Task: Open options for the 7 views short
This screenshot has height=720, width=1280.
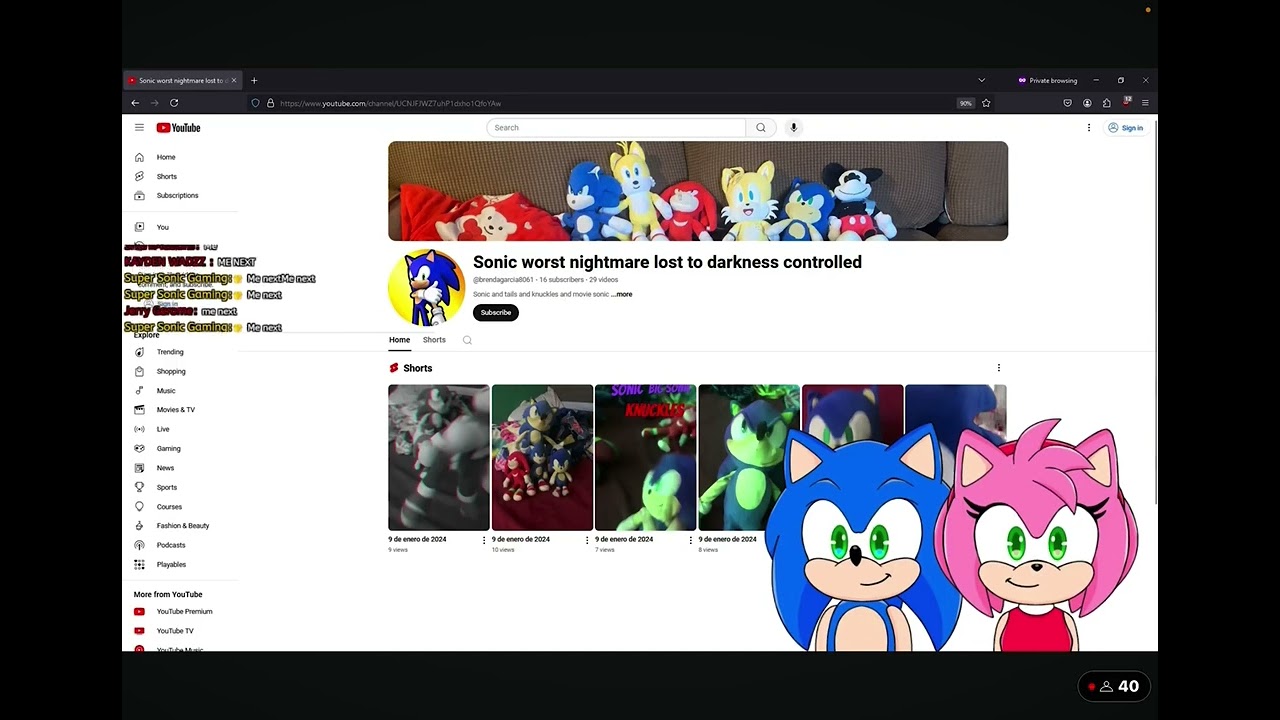Action: coord(690,540)
